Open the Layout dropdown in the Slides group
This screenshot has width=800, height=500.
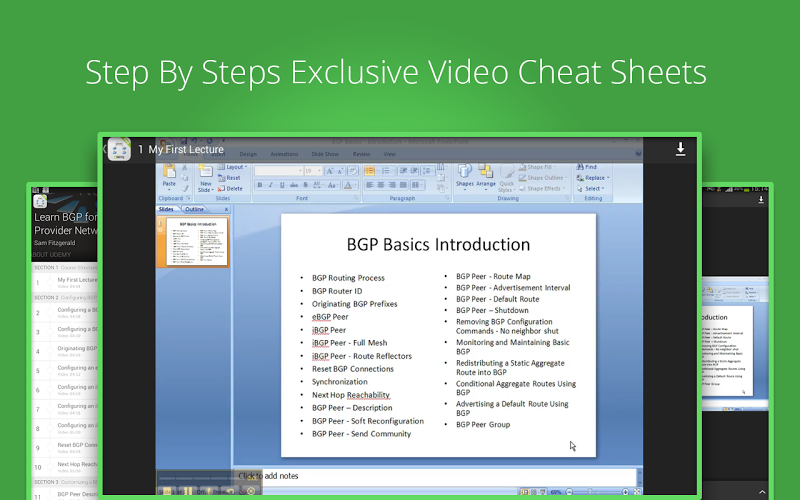coord(233,167)
